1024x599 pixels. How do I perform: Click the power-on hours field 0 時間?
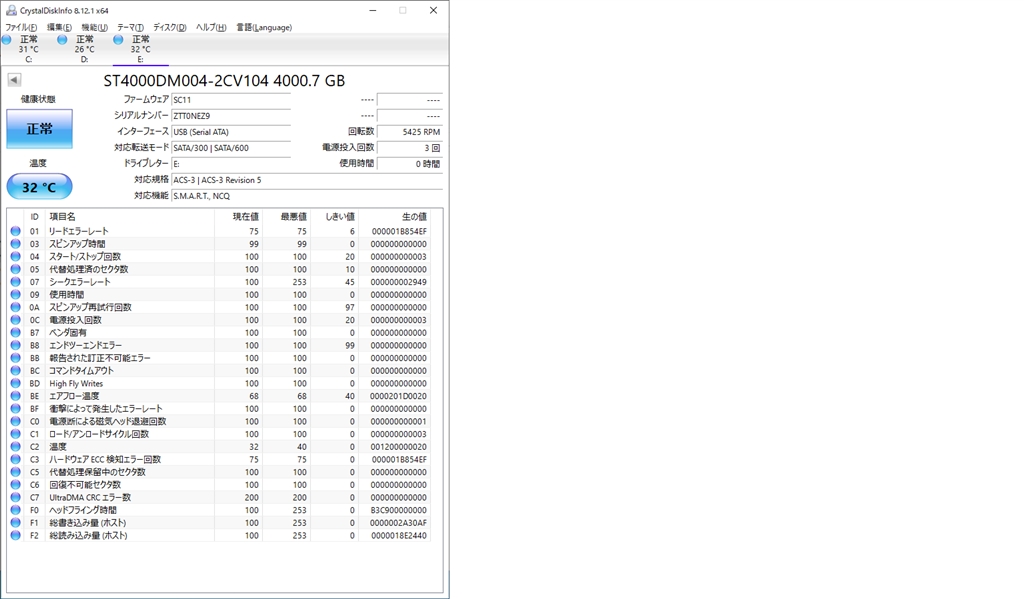[409, 164]
